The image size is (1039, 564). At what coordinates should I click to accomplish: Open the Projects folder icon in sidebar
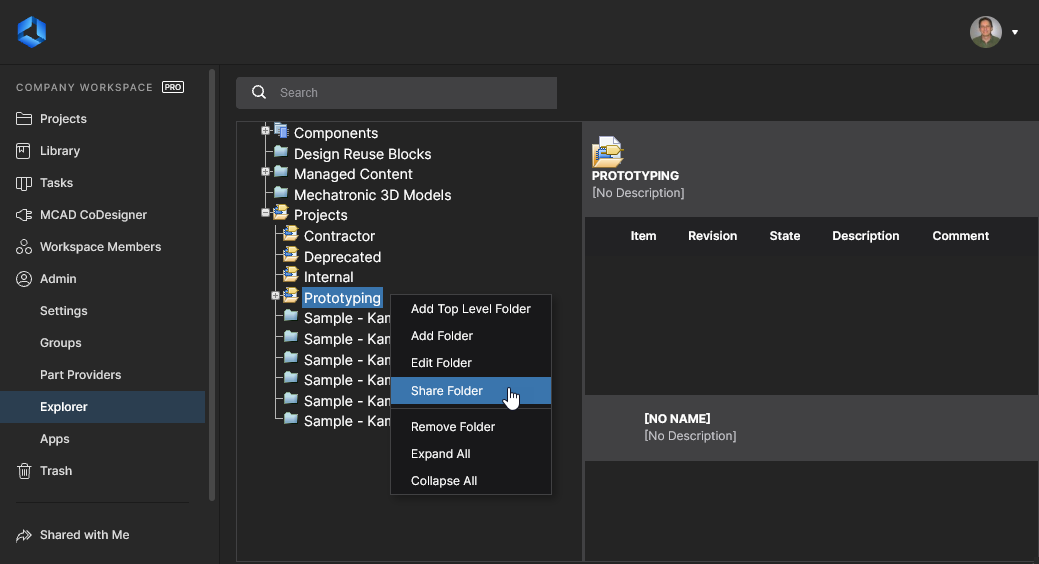click(24, 119)
